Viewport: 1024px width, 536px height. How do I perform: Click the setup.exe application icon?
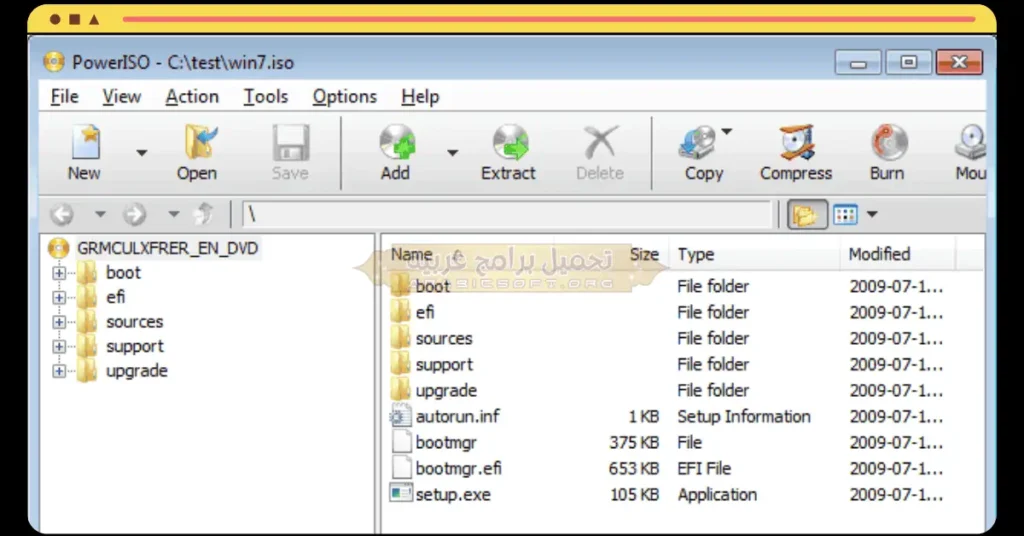401,493
